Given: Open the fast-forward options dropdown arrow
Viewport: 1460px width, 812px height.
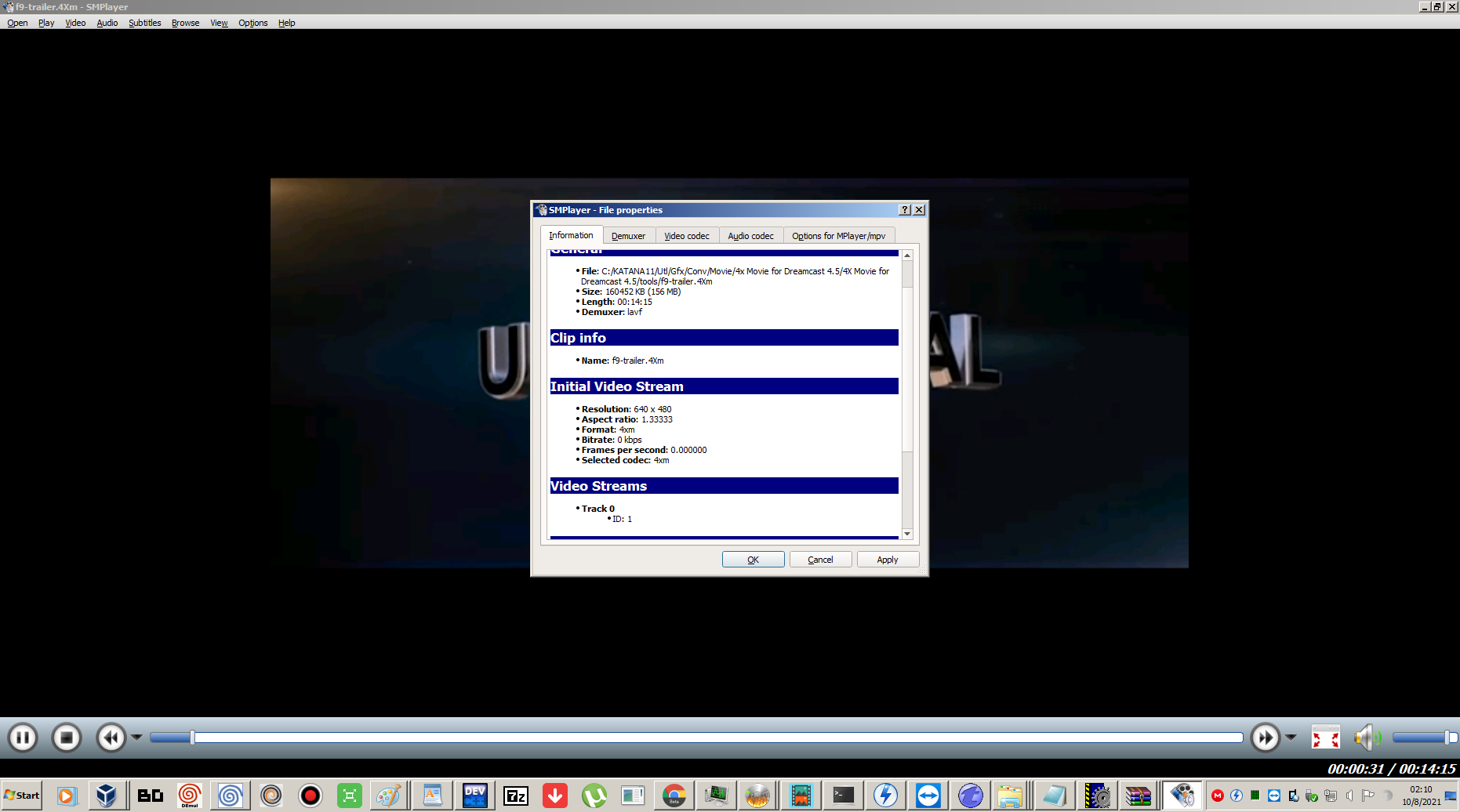Looking at the screenshot, I should coord(1291,738).
